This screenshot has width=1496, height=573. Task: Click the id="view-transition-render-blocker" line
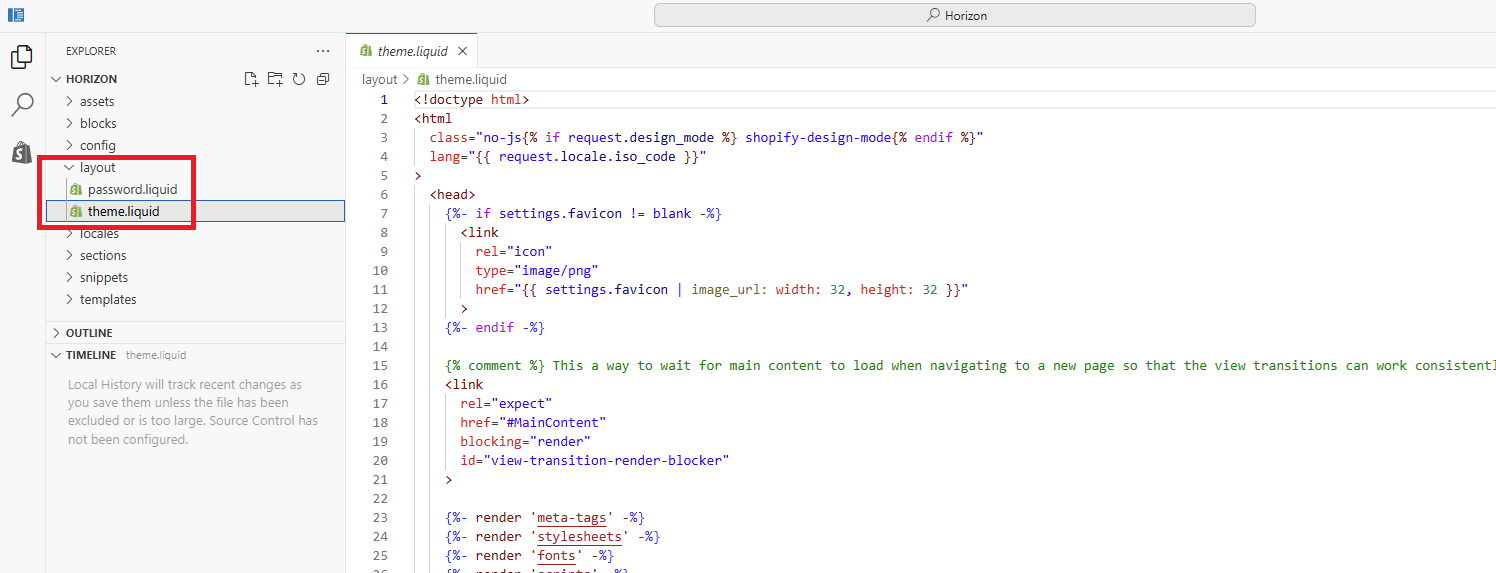(x=595, y=461)
